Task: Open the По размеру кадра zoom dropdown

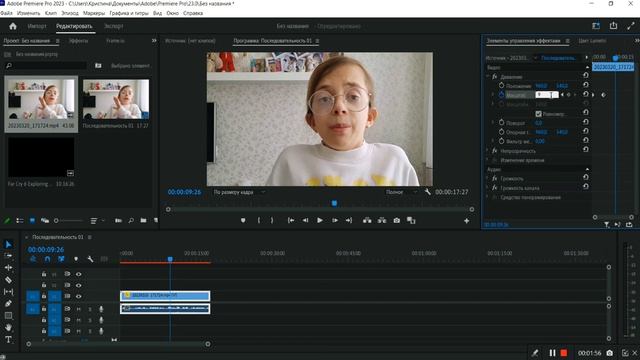Action: 240,192
